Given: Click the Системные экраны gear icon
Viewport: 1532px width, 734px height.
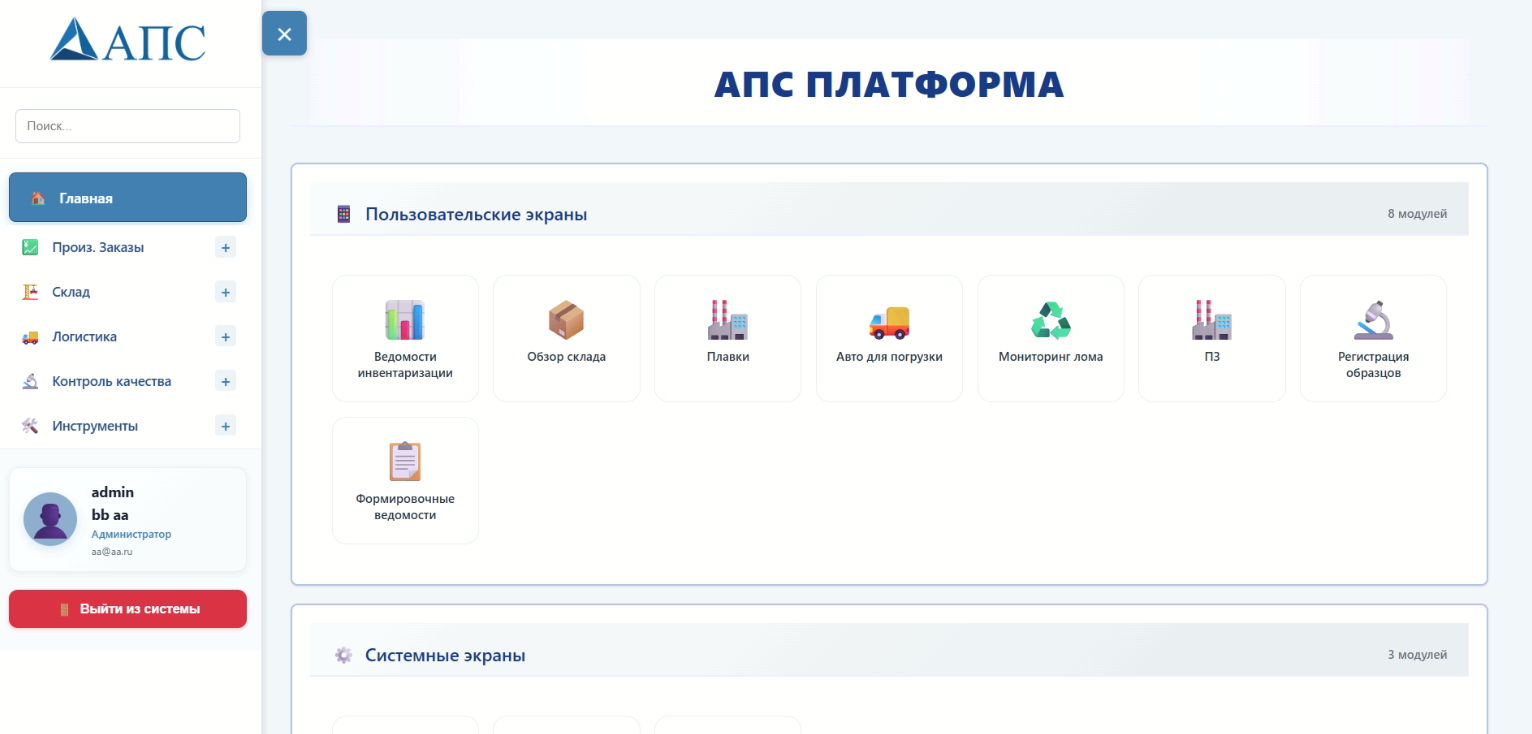Looking at the screenshot, I should (x=344, y=655).
